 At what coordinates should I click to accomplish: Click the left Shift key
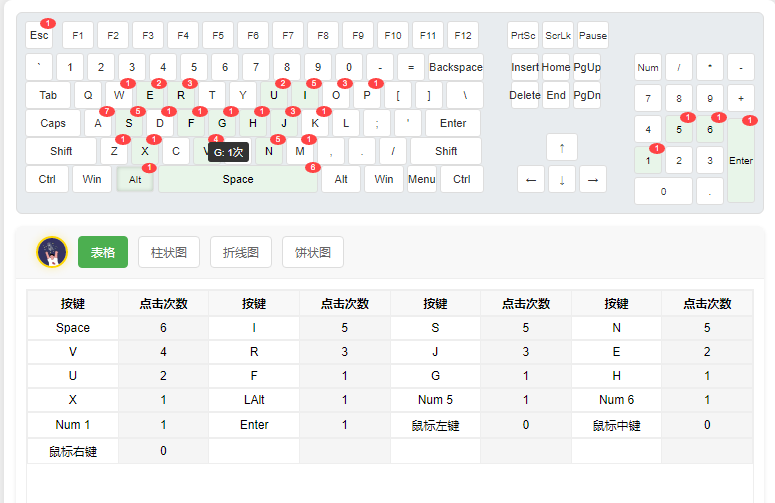pyautogui.click(x=61, y=151)
